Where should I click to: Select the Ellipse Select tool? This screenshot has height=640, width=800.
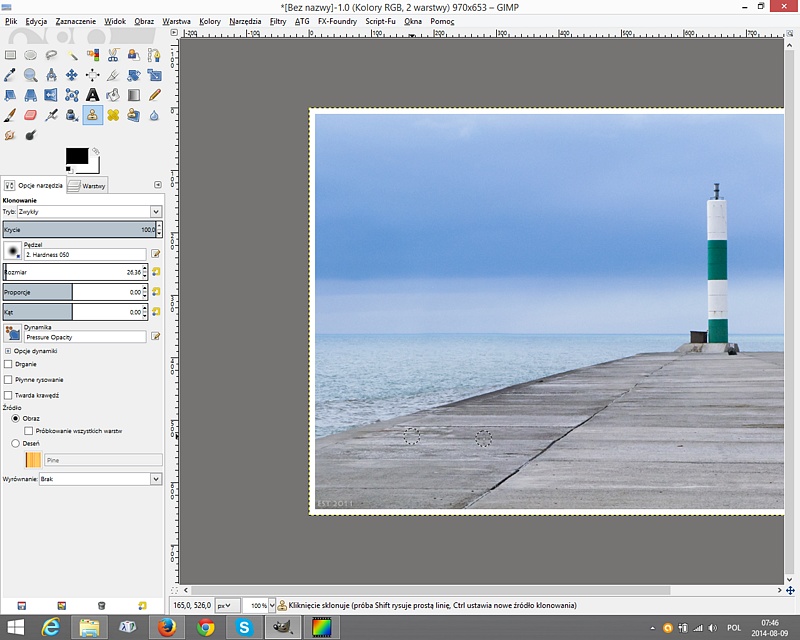(31, 55)
